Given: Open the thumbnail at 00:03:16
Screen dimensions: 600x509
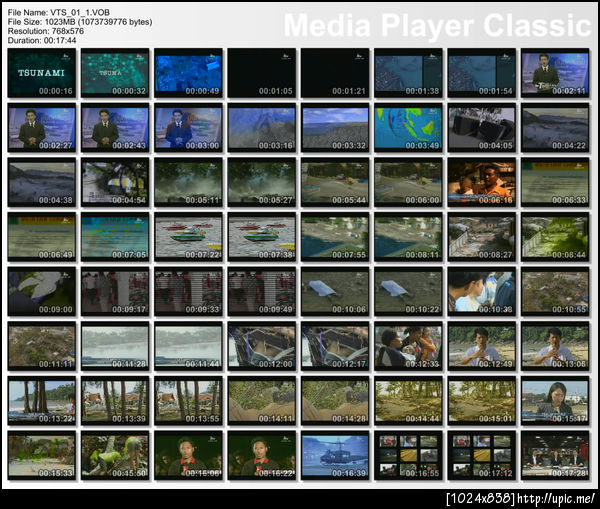Looking at the screenshot, I should (x=262, y=127).
